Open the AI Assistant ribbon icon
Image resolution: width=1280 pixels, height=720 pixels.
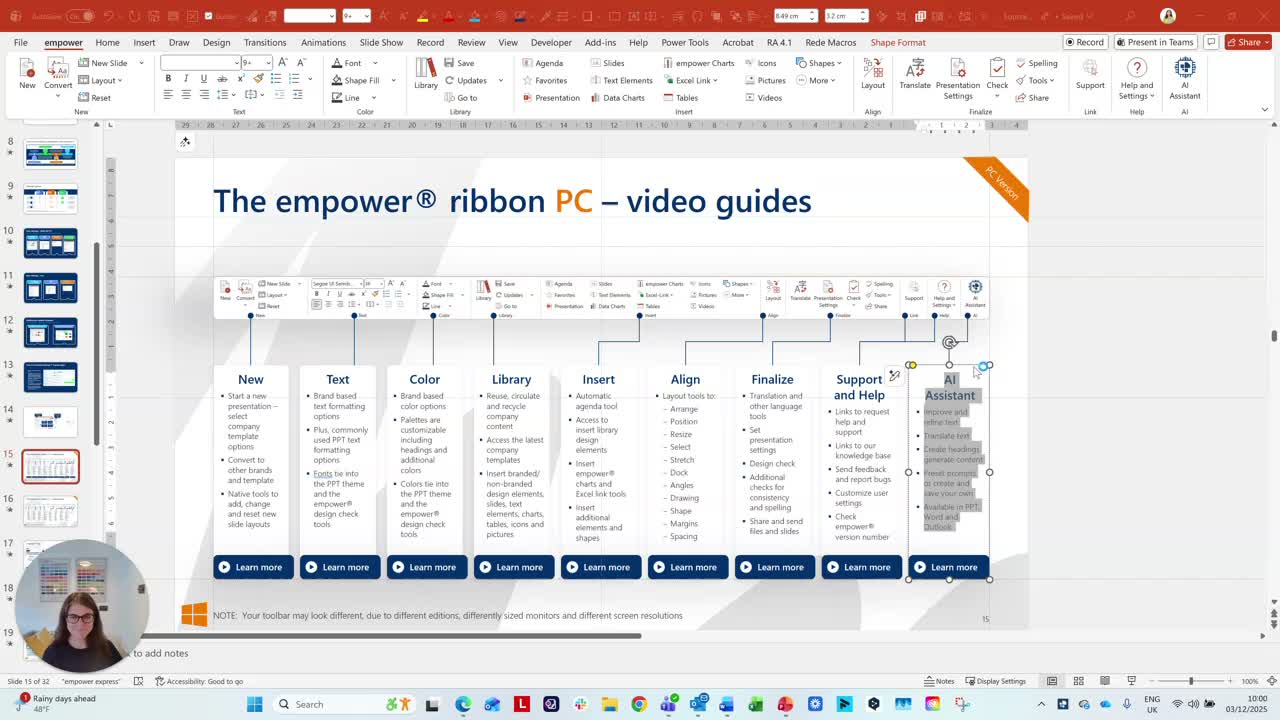click(x=1184, y=78)
